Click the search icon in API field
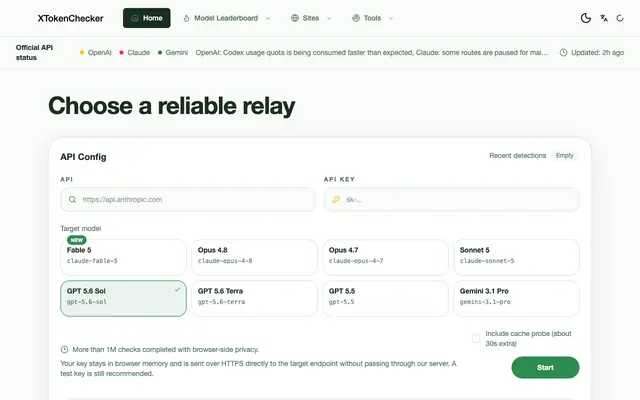 [72, 200]
